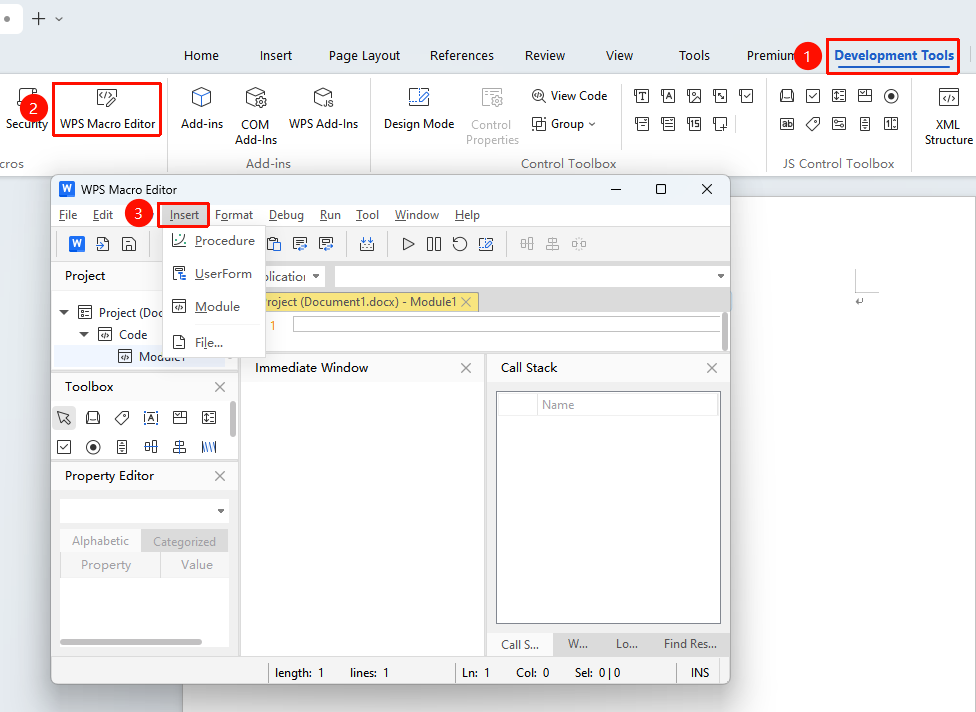Click the new tab plus button
976x712 pixels.
[39, 19]
